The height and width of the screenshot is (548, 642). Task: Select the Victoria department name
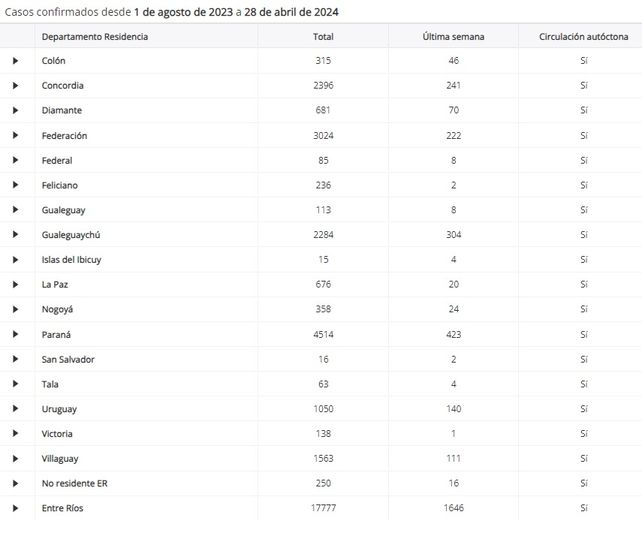point(57,434)
